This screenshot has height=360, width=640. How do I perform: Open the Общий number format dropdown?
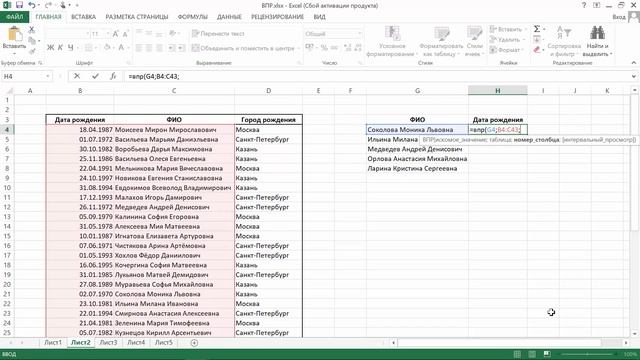pyautogui.click(x=360, y=34)
